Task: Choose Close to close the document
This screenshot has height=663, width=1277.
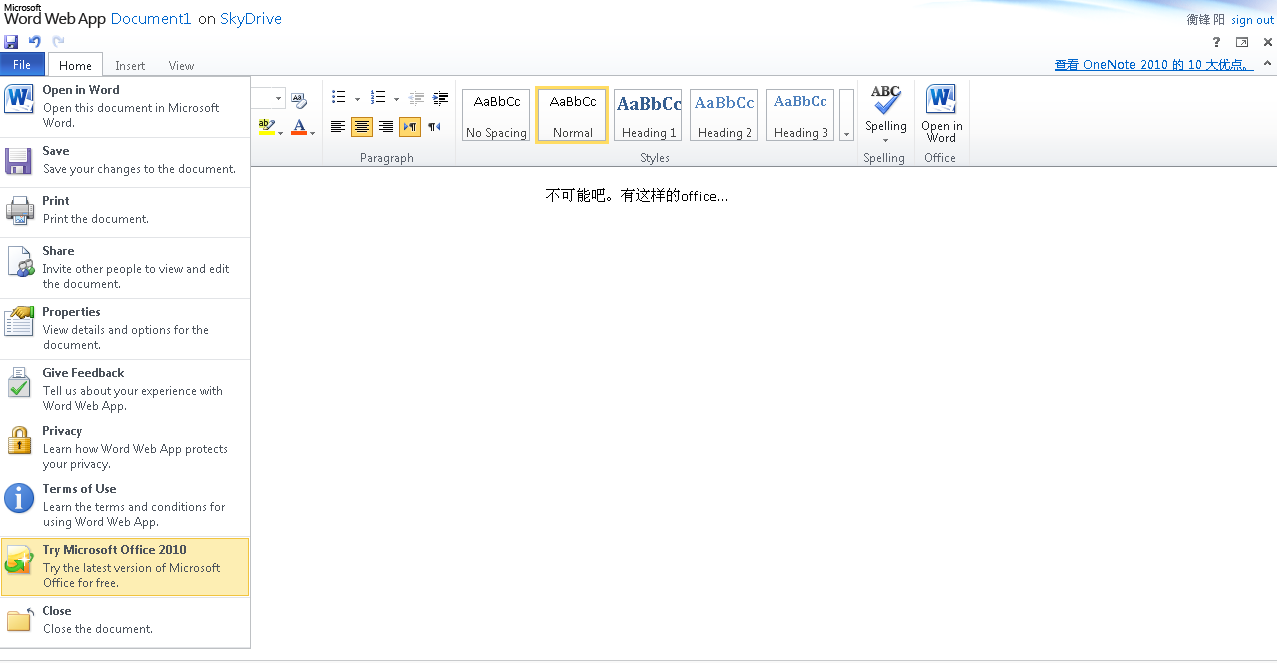Action: [x=125, y=620]
